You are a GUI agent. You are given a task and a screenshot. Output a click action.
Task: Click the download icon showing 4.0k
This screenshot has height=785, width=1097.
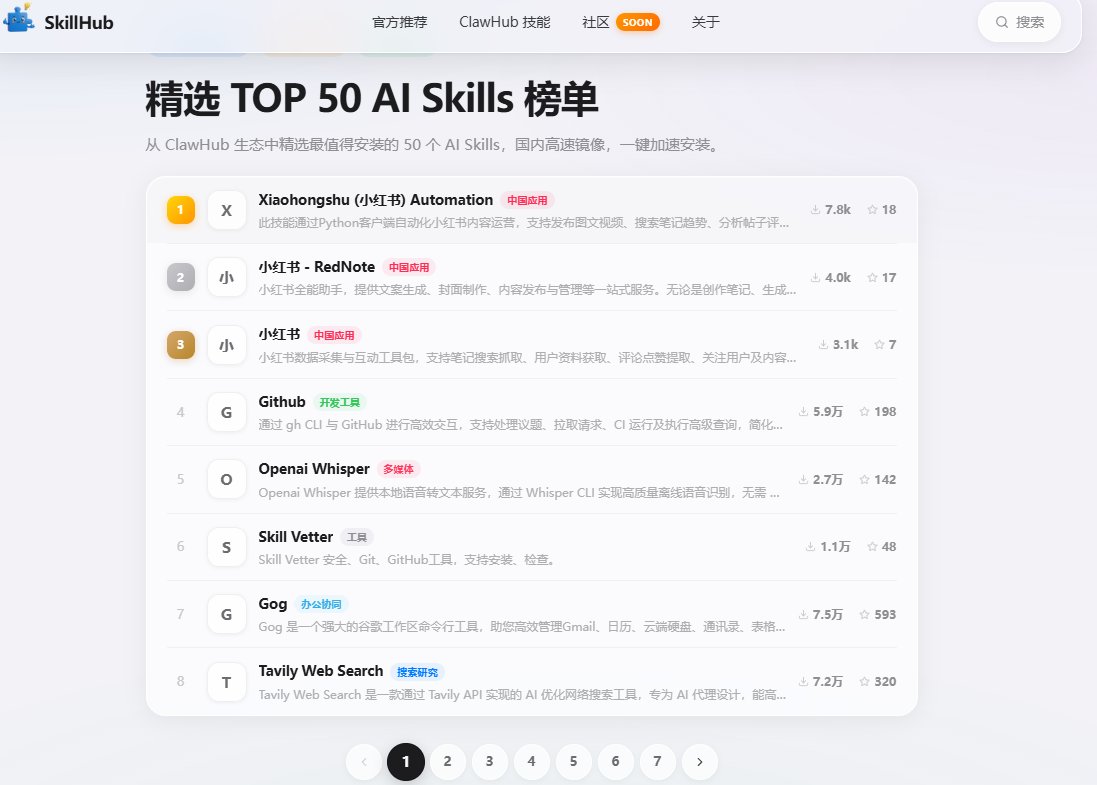click(x=816, y=278)
